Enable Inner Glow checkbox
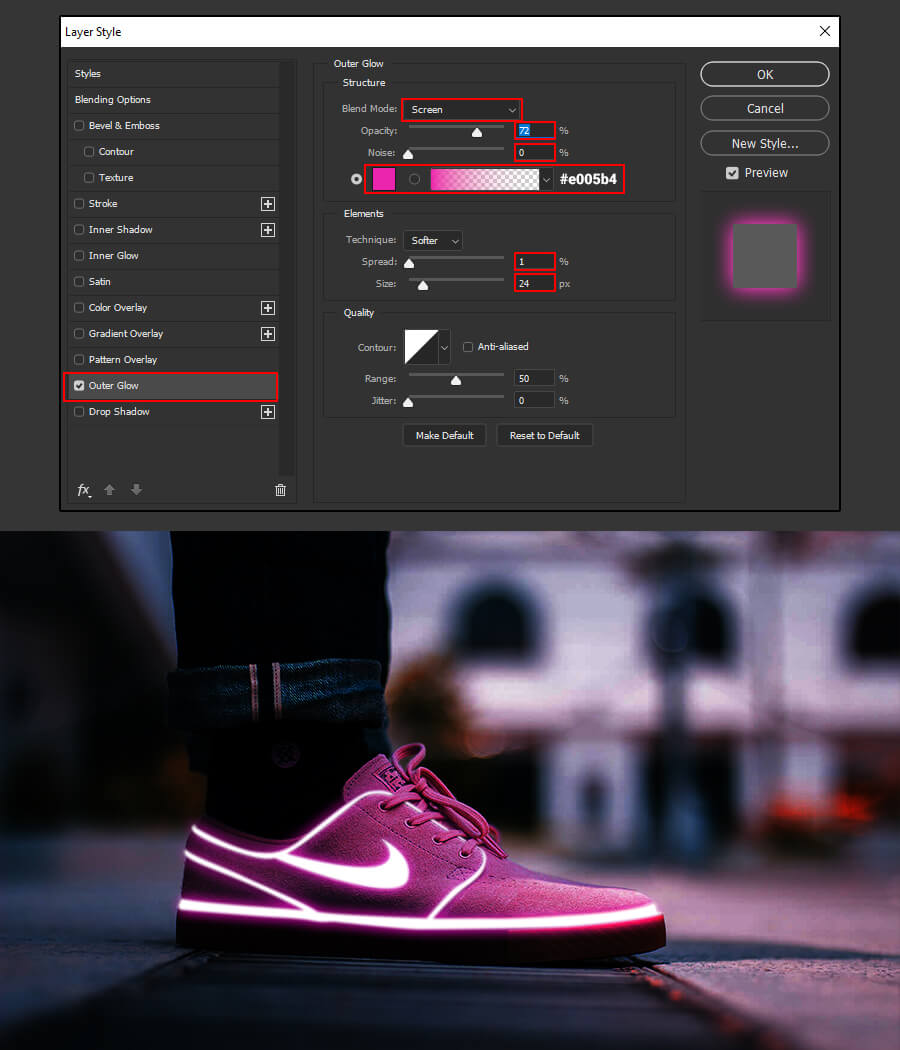 tap(79, 256)
